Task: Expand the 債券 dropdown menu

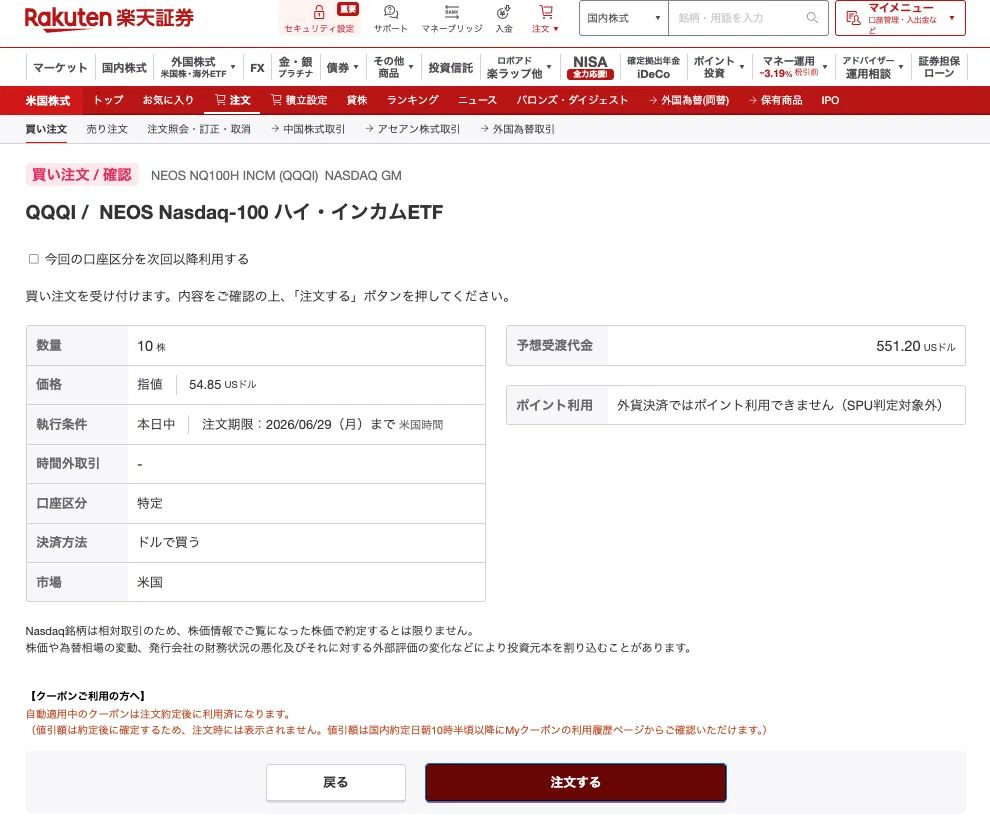Action: pos(343,68)
